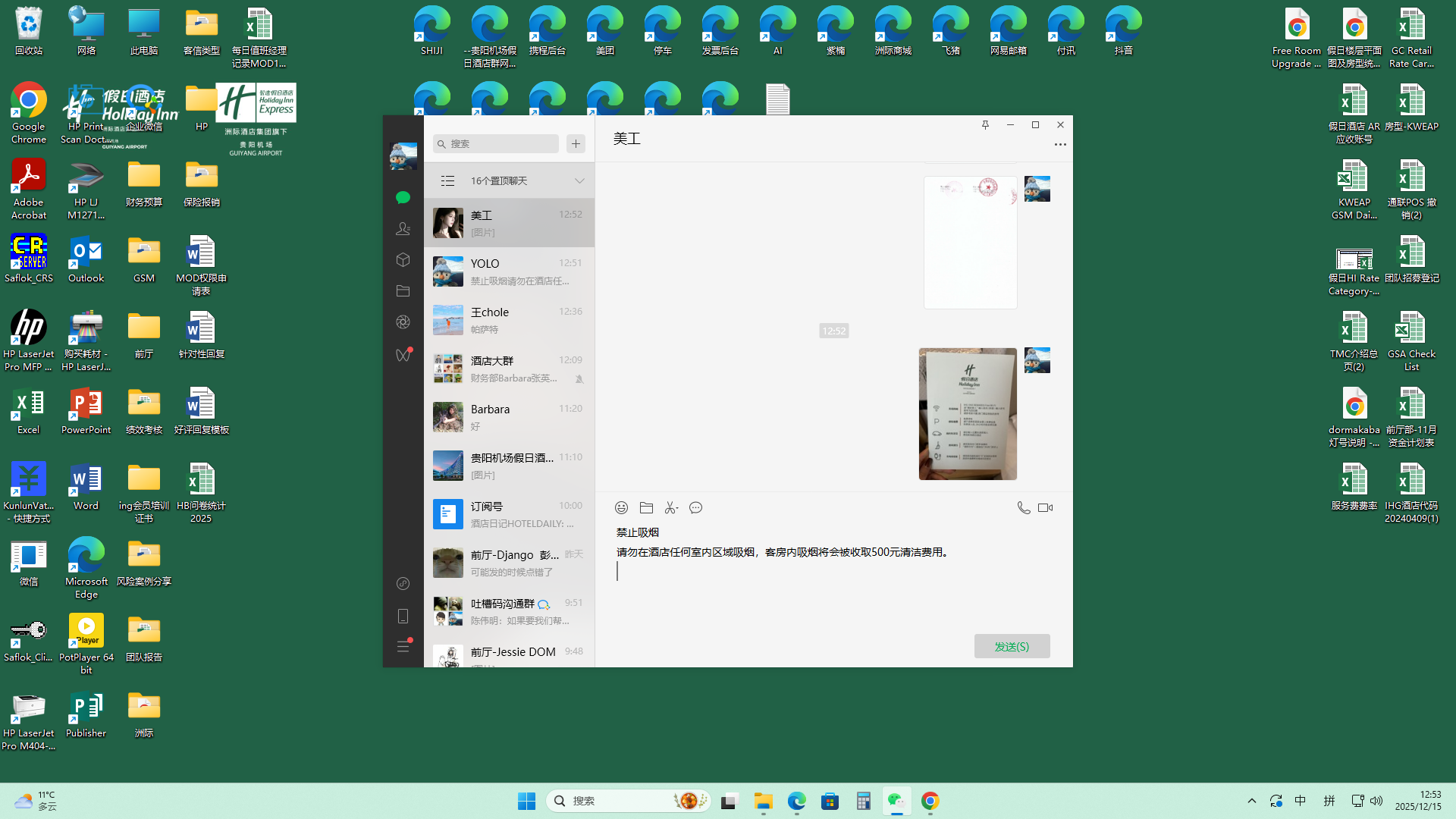Collapse the 16个置顶聊天 pinned chats list
This screenshot has height=819, width=1456.
point(579,181)
